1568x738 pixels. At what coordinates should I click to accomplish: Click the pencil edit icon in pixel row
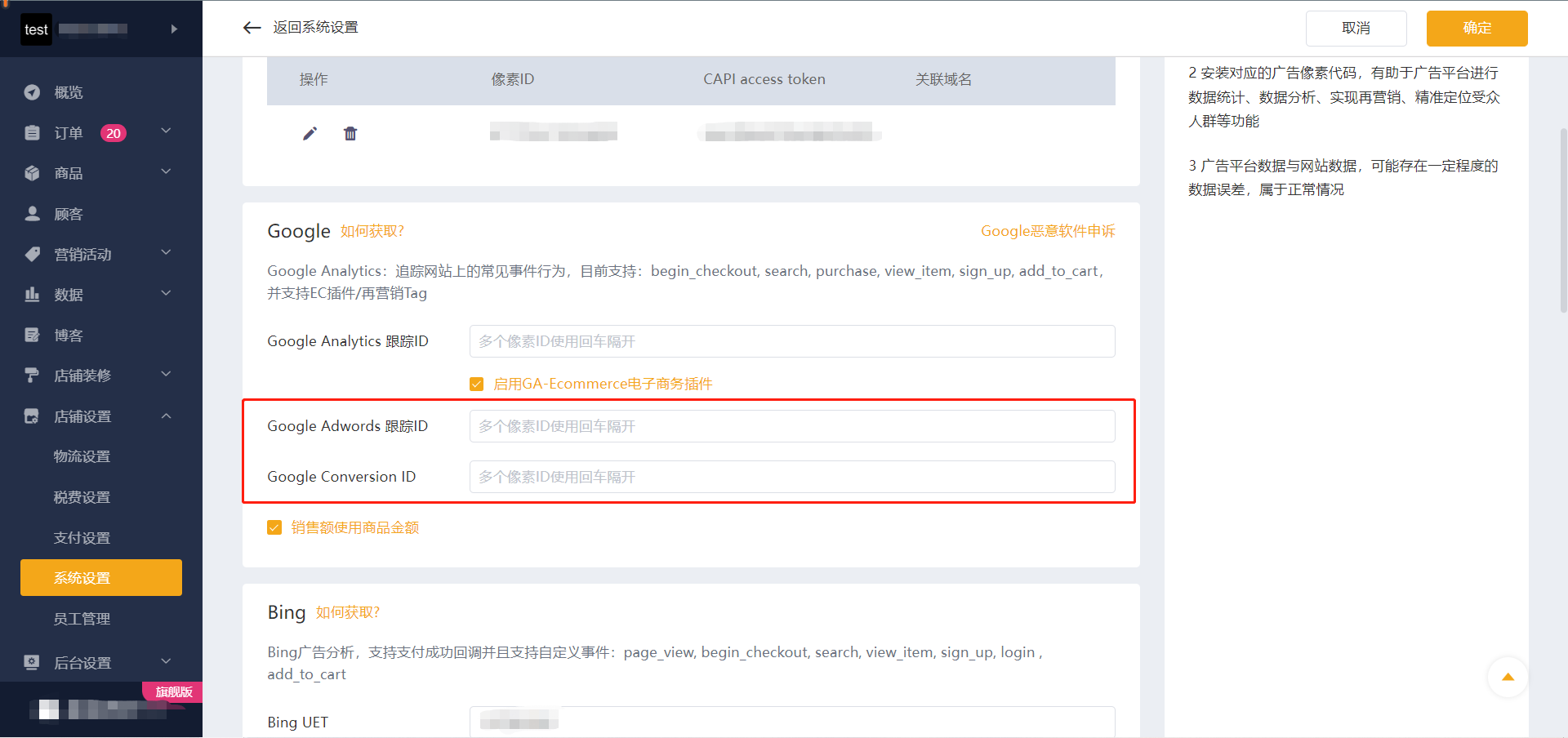310,134
